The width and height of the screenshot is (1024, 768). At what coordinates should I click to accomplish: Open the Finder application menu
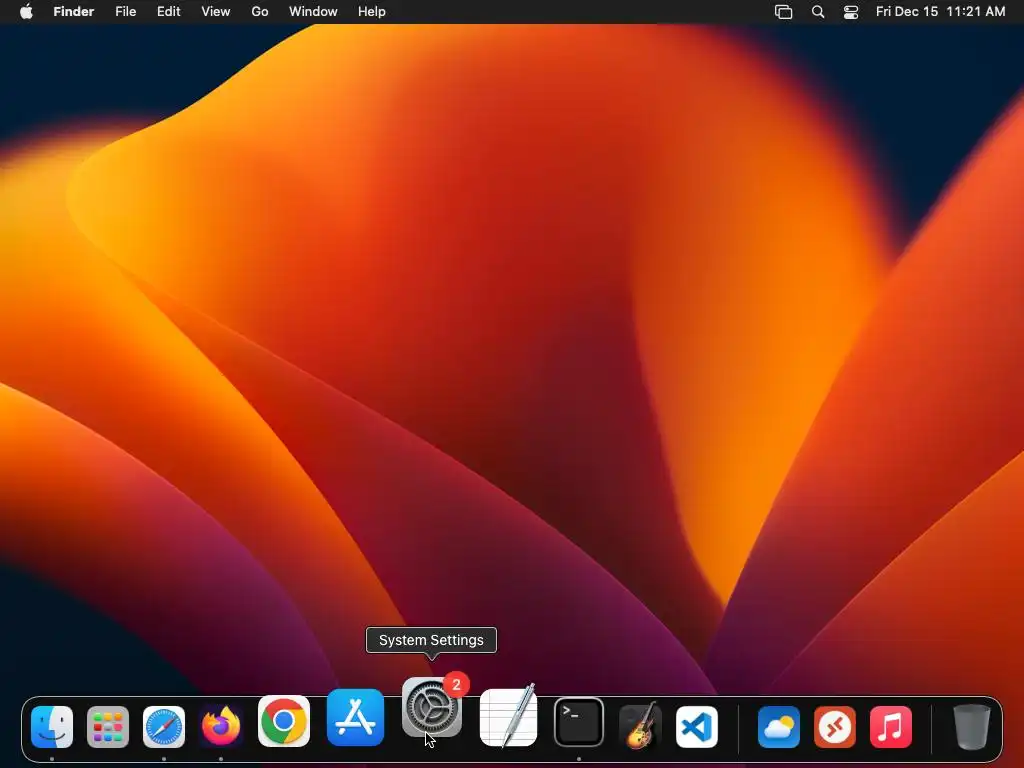tap(74, 11)
